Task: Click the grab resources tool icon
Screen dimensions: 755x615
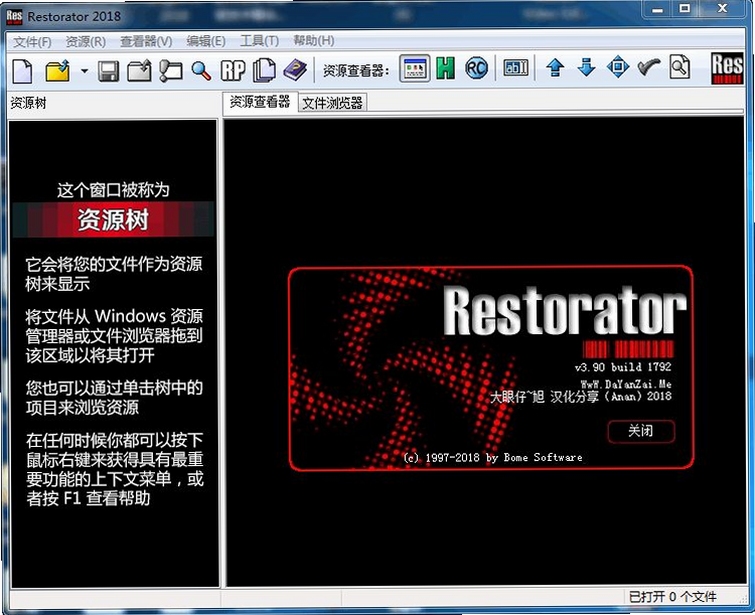Action: (170, 71)
